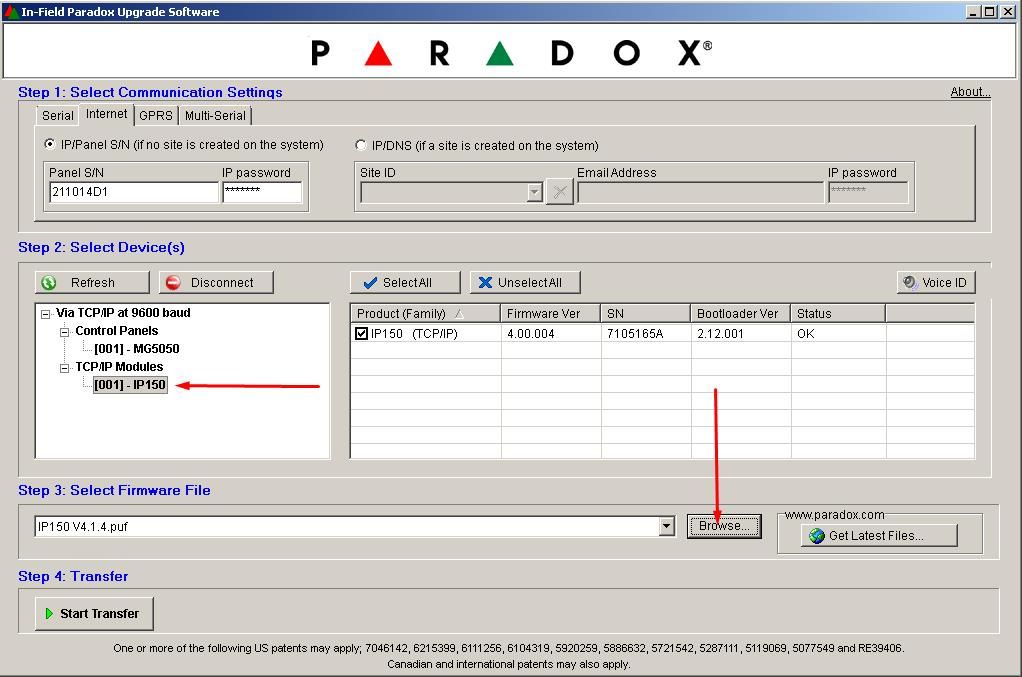The height and width of the screenshot is (677, 1022).
Task: Click the blue X Unselect All icon
Action: pos(485,282)
